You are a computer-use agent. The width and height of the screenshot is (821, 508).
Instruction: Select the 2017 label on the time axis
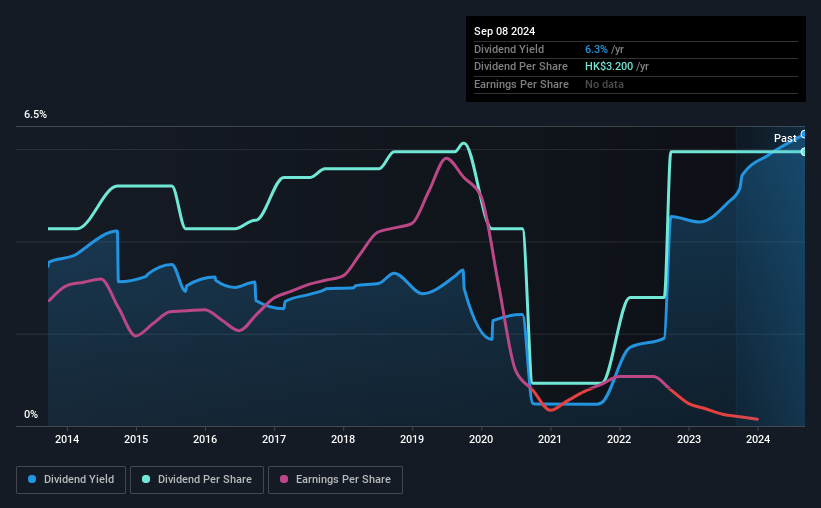point(274,439)
